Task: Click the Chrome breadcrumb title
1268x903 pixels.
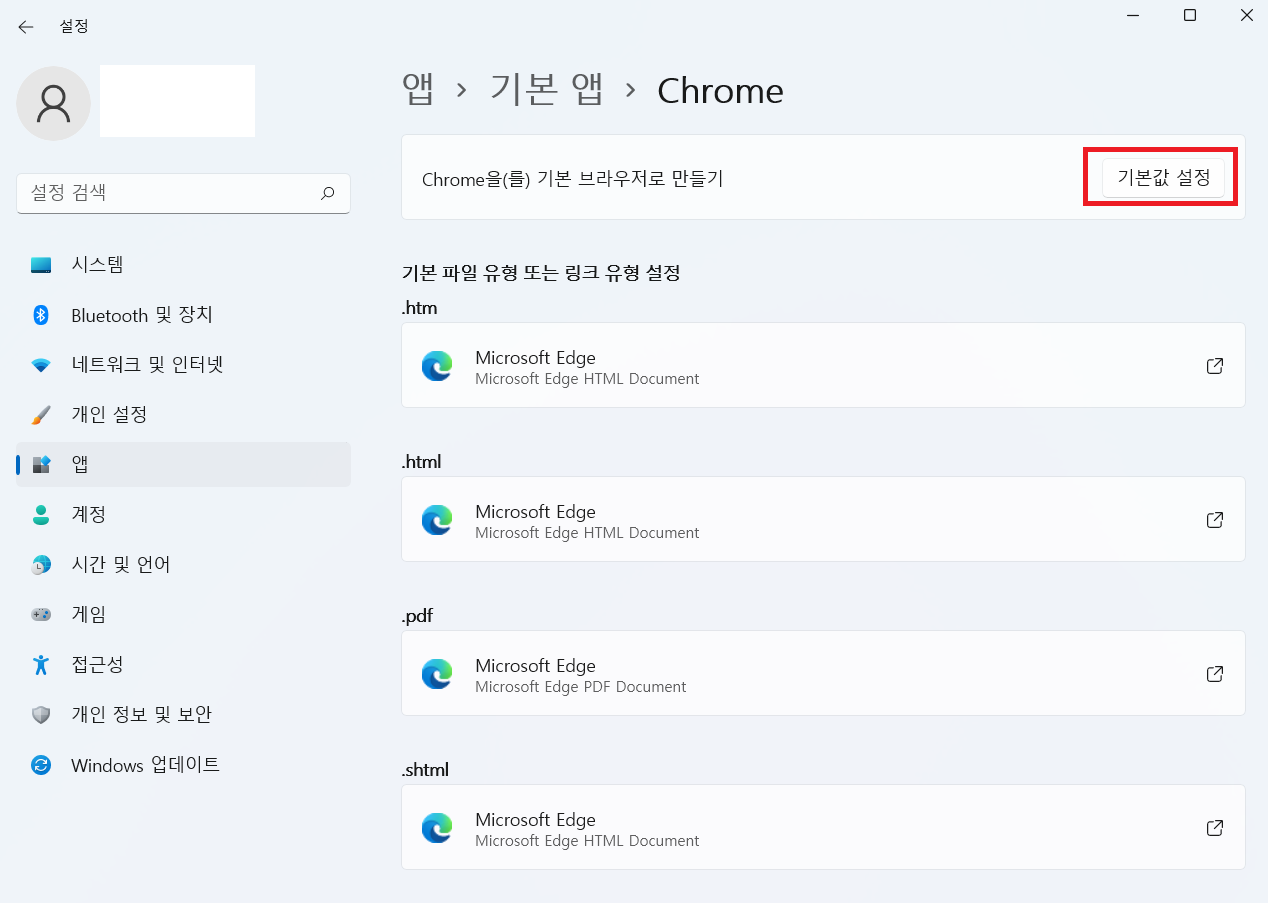Action: (x=720, y=91)
